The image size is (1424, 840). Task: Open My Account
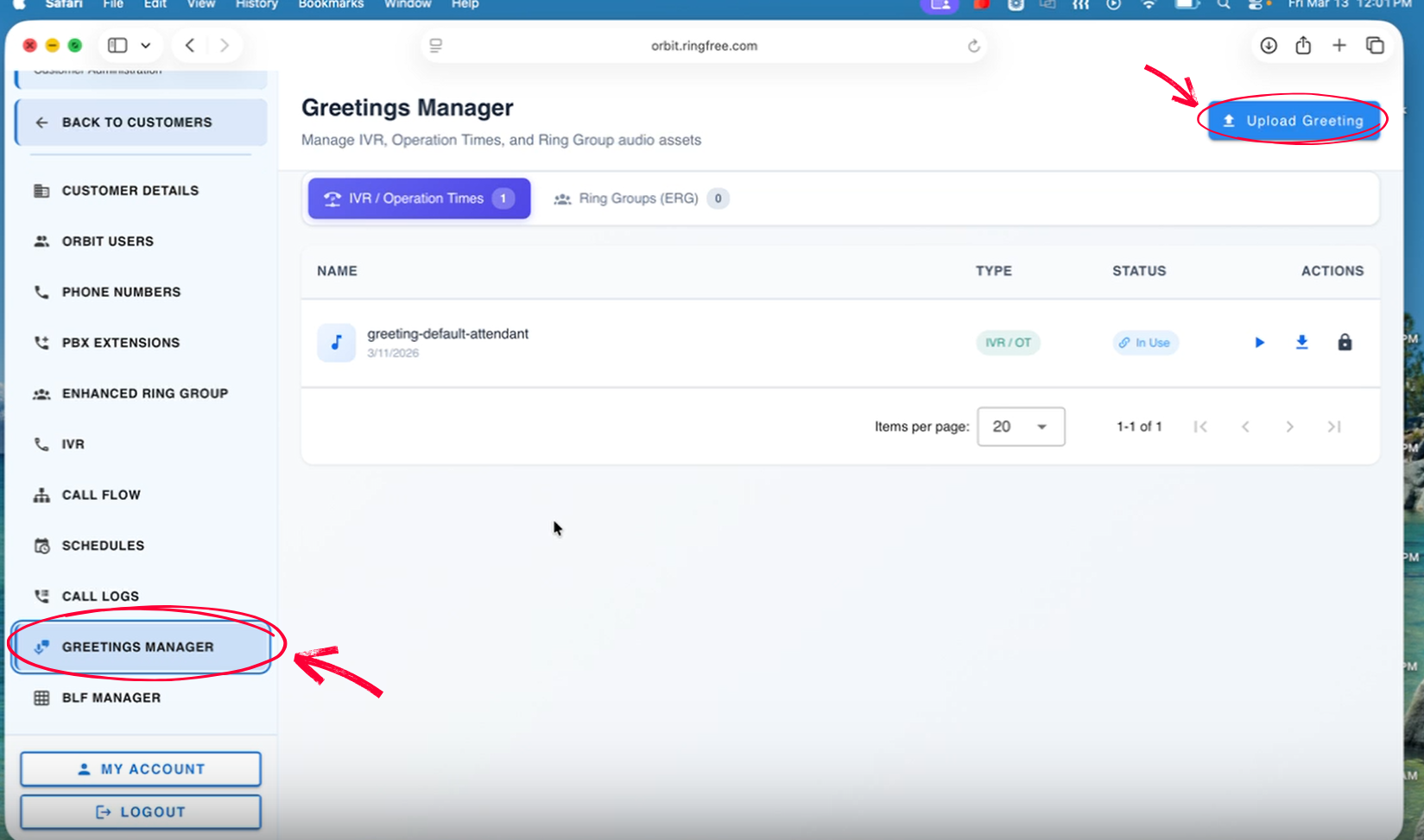click(x=141, y=769)
